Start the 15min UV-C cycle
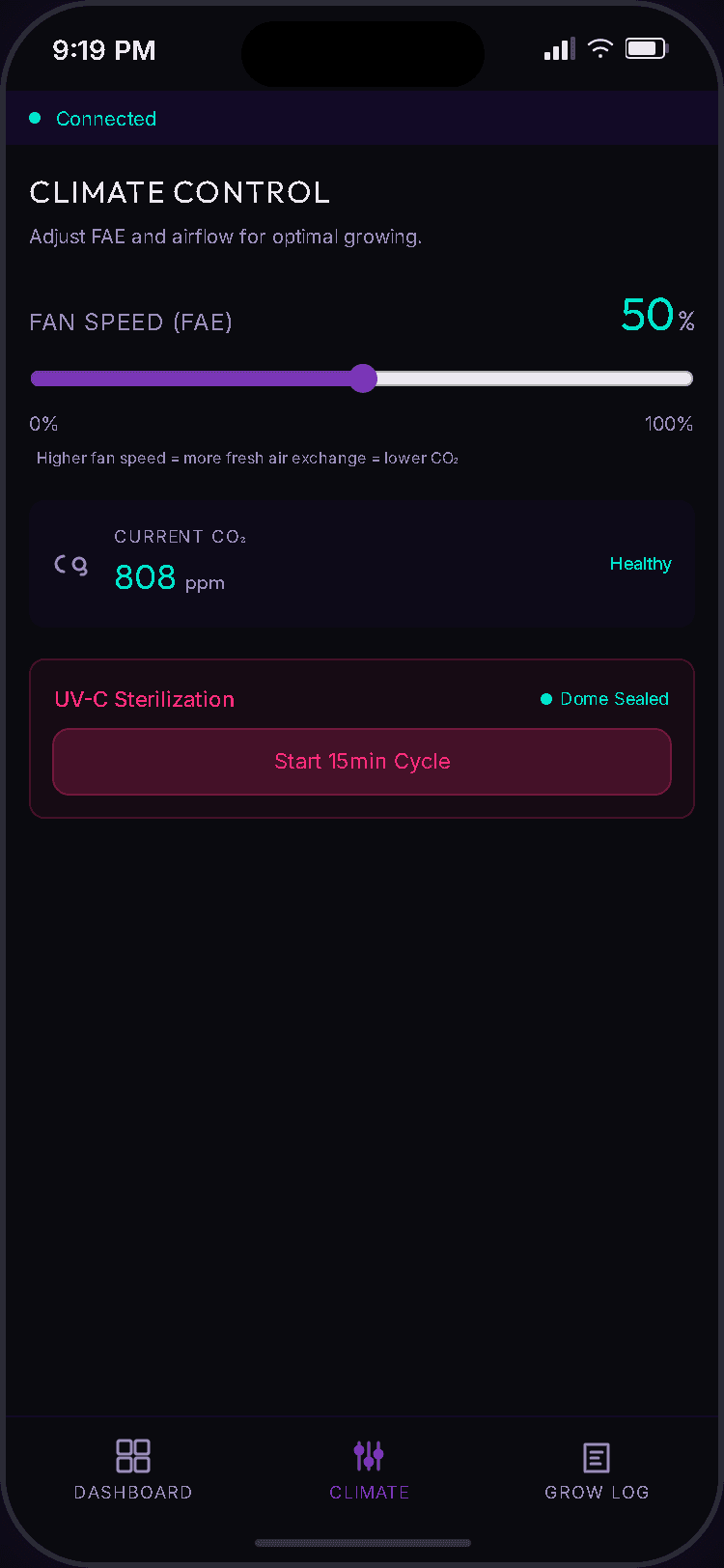Viewport: 724px width, 1568px height. tap(361, 762)
